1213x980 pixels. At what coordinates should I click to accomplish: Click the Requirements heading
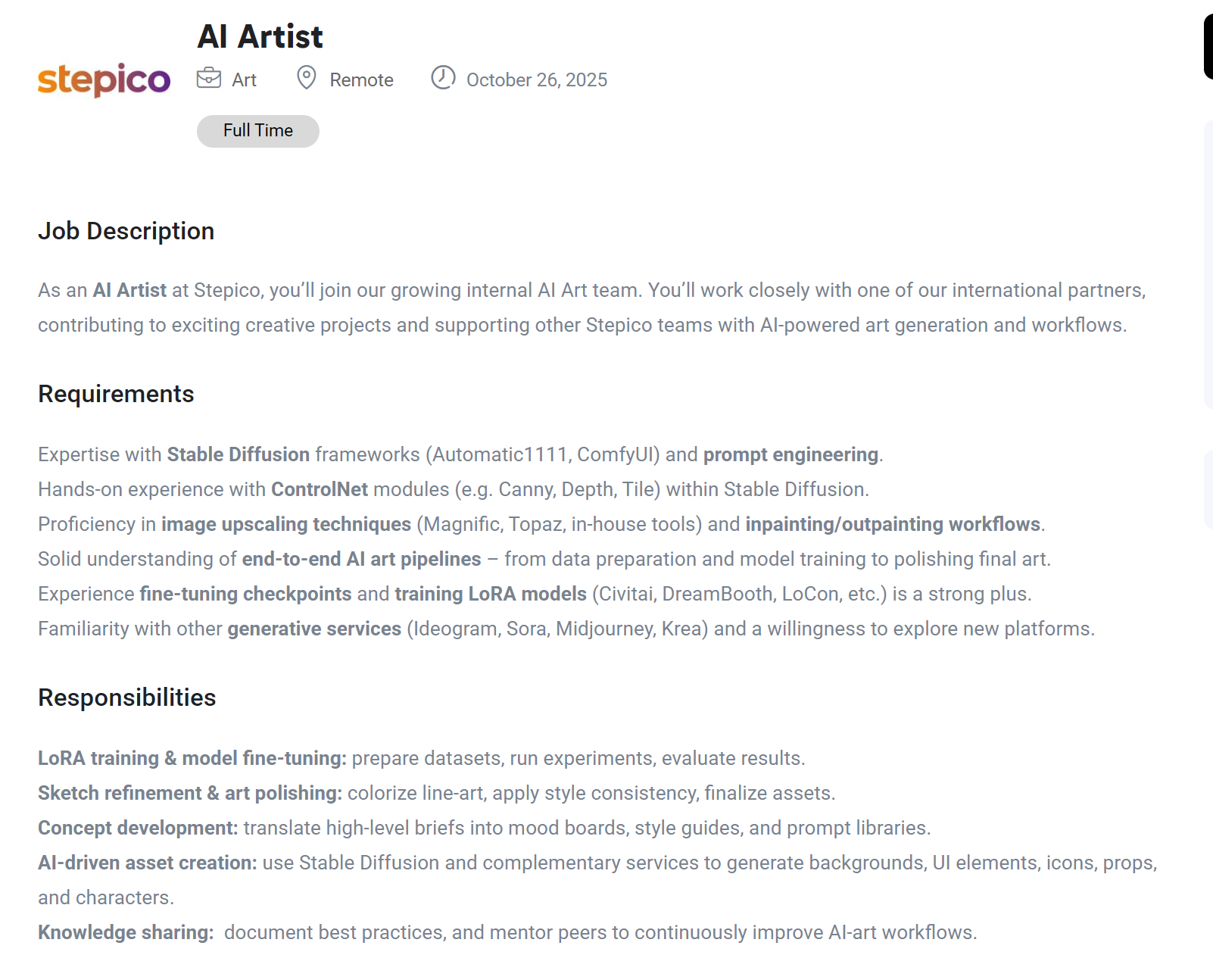click(116, 394)
